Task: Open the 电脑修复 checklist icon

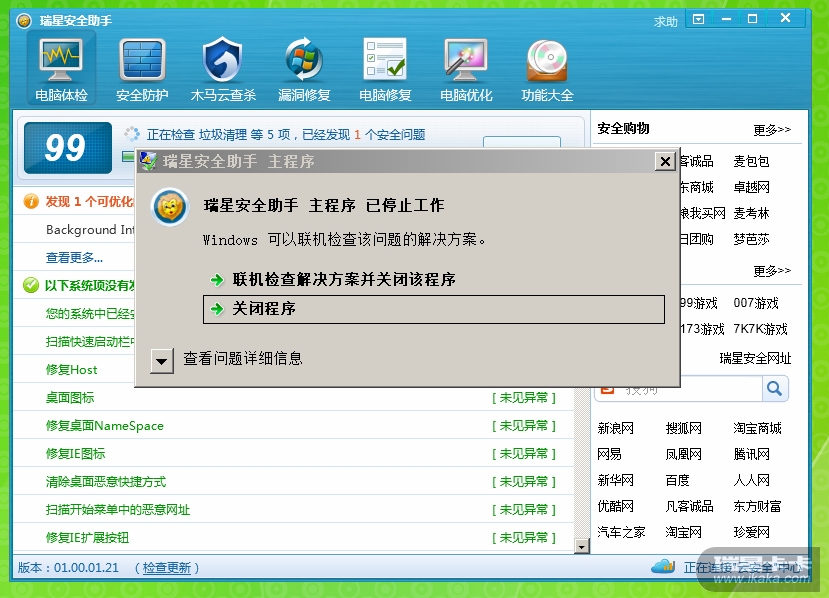Action: point(385,69)
